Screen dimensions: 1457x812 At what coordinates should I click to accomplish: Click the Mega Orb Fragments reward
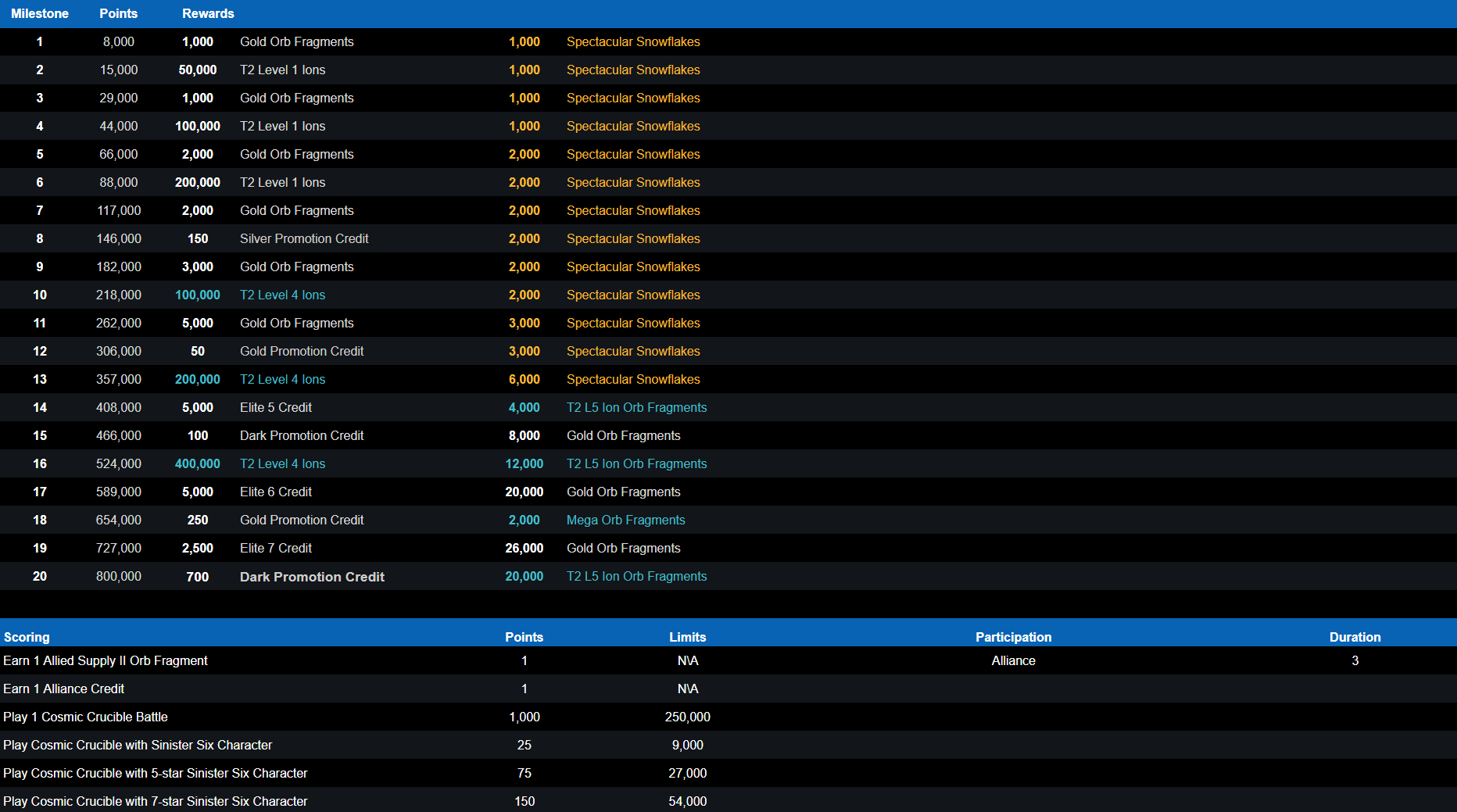(x=625, y=520)
